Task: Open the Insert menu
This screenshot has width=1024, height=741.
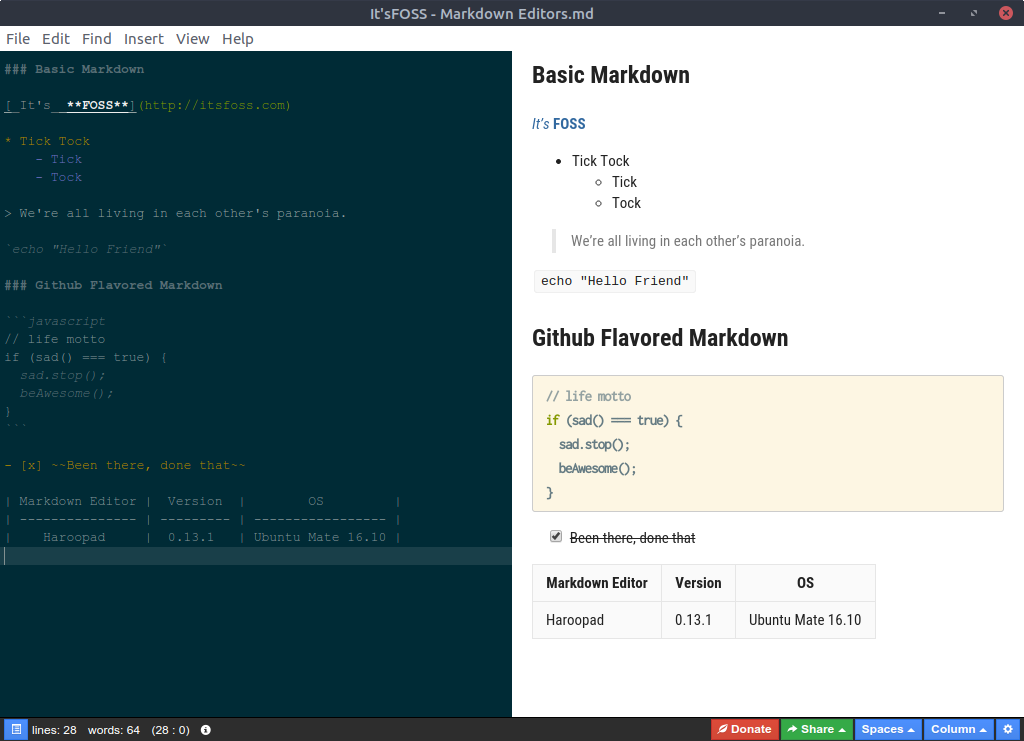Action: (143, 38)
